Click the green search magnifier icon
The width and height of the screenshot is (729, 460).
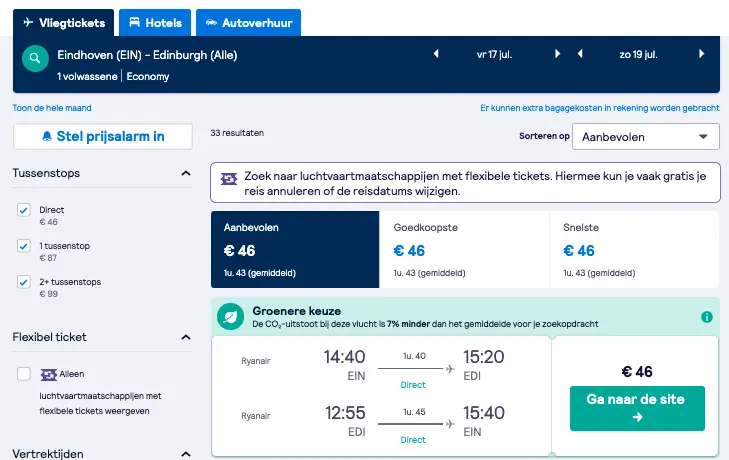click(35, 59)
